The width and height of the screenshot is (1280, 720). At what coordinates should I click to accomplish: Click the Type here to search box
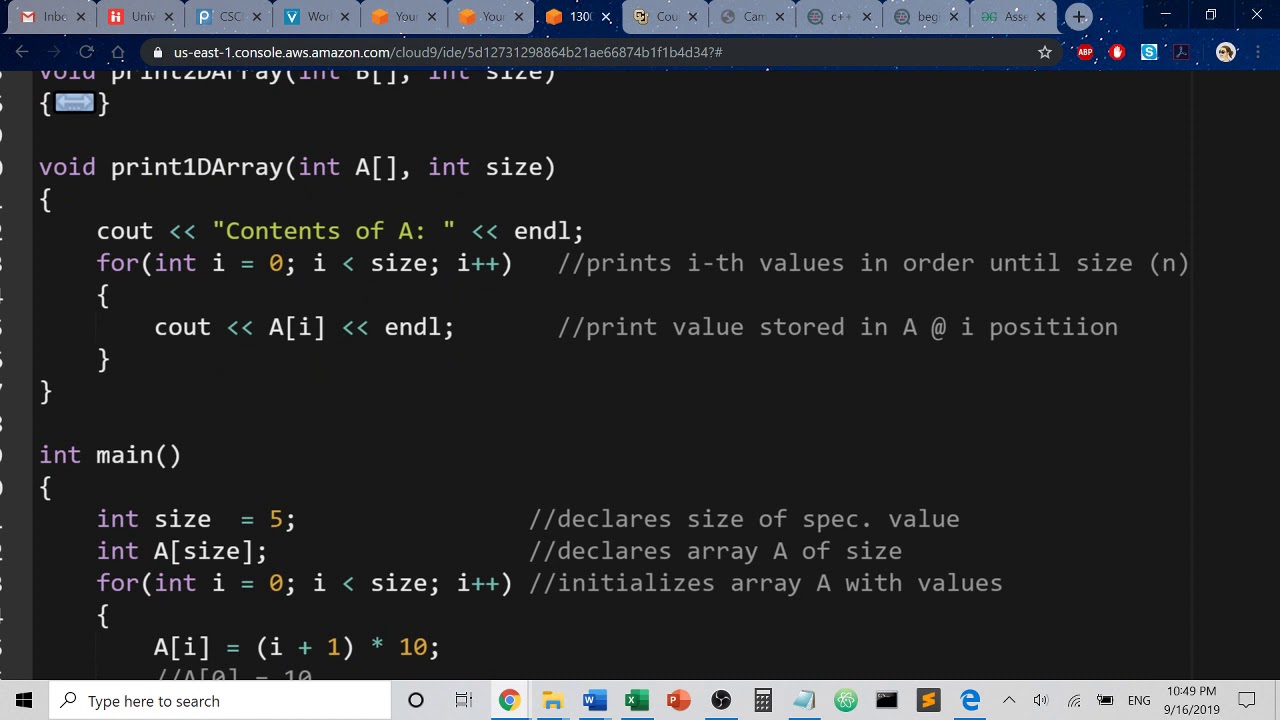click(x=220, y=700)
